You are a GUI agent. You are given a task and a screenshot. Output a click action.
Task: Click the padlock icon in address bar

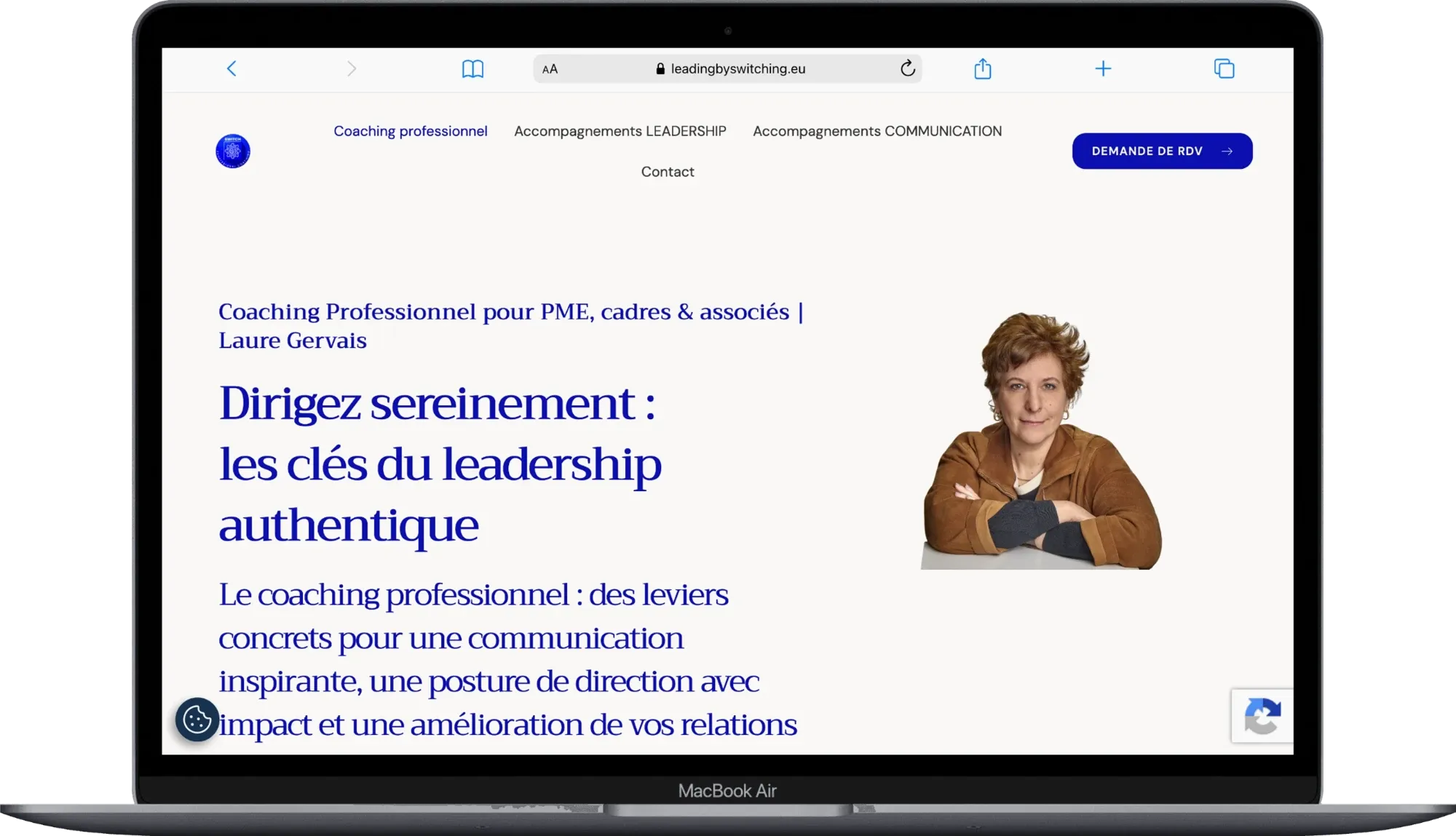[660, 68]
